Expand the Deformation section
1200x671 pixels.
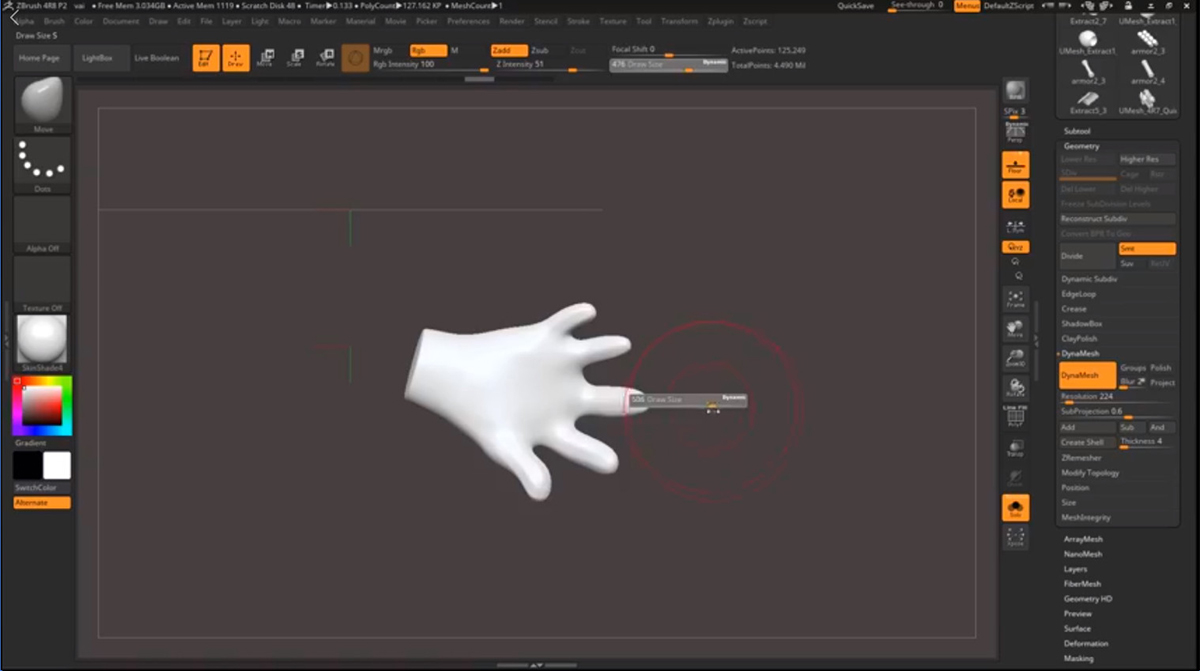(x=1085, y=643)
